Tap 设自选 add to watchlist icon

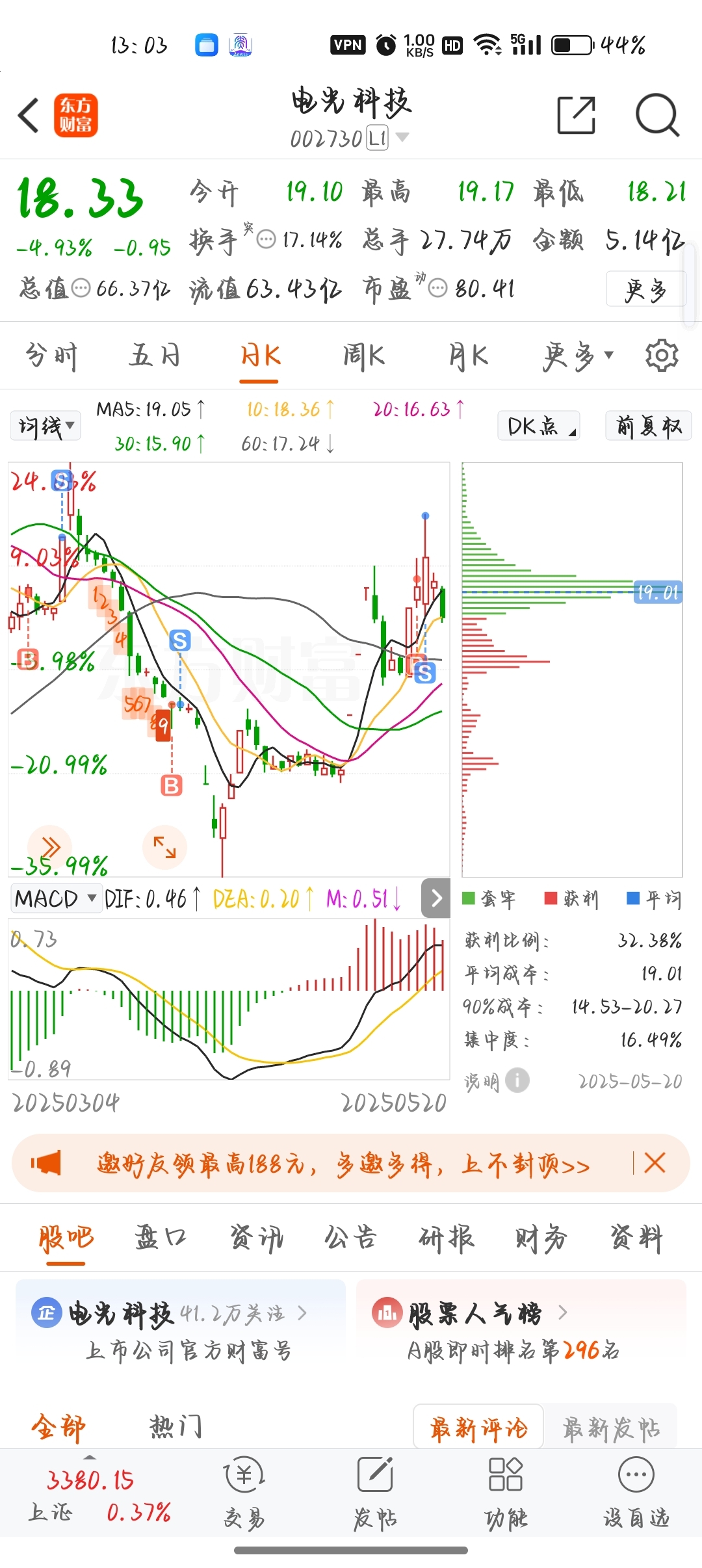click(x=636, y=1493)
